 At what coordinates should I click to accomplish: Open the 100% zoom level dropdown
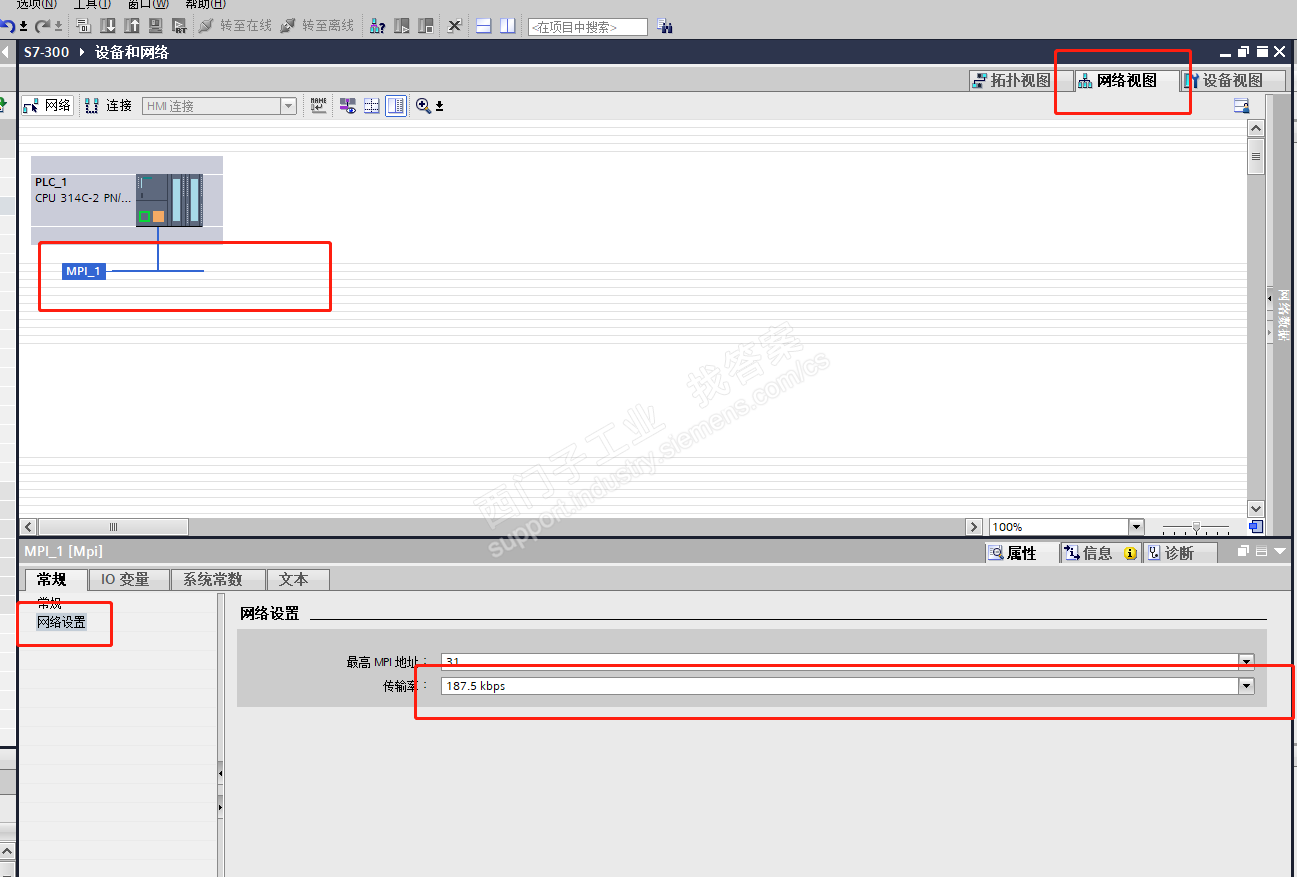point(1136,527)
